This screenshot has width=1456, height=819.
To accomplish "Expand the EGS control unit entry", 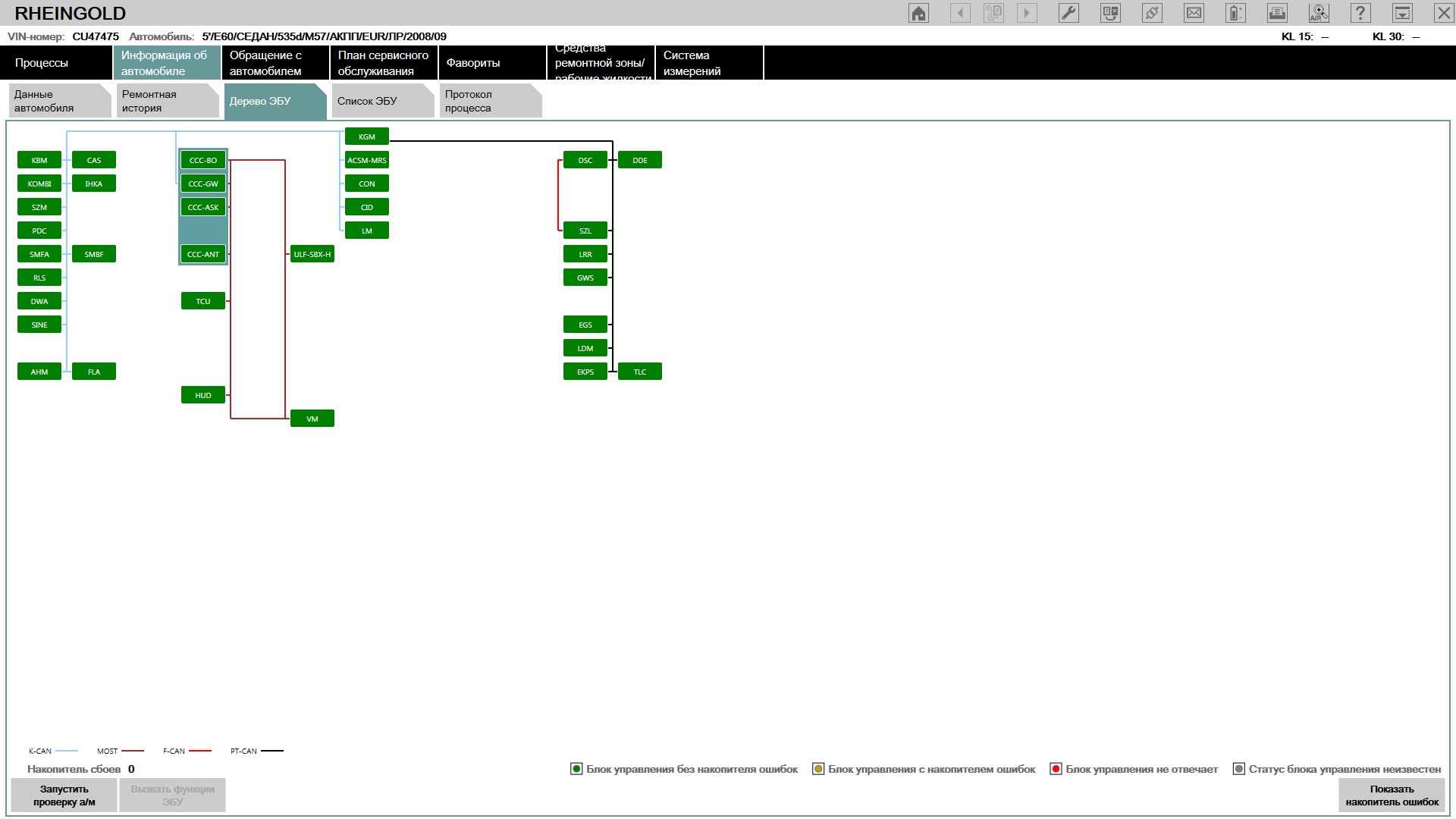I will coord(585,325).
